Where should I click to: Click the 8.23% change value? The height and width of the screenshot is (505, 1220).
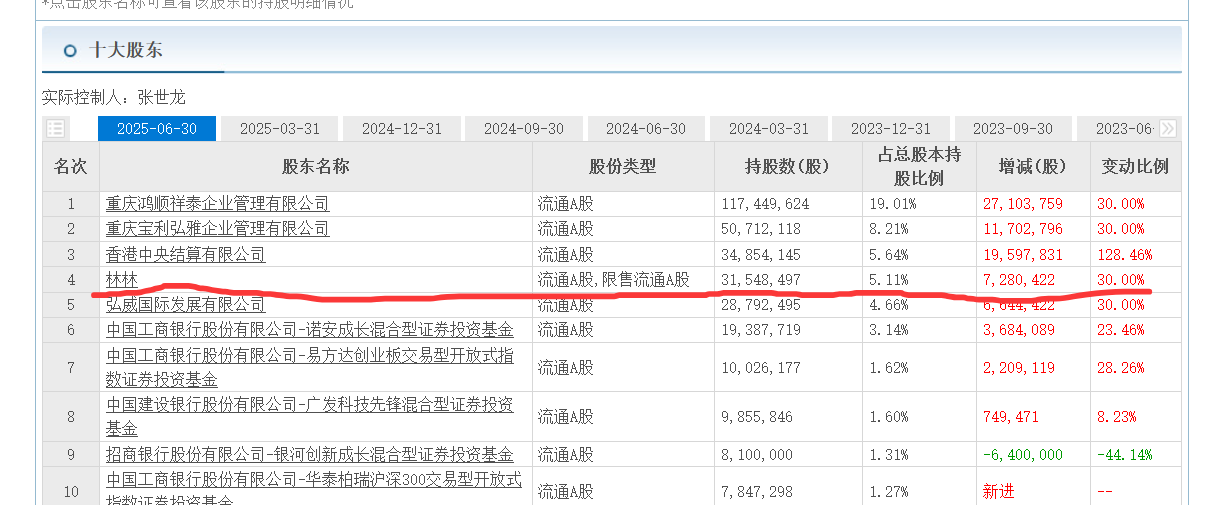pyautogui.click(x=1117, y=416)
